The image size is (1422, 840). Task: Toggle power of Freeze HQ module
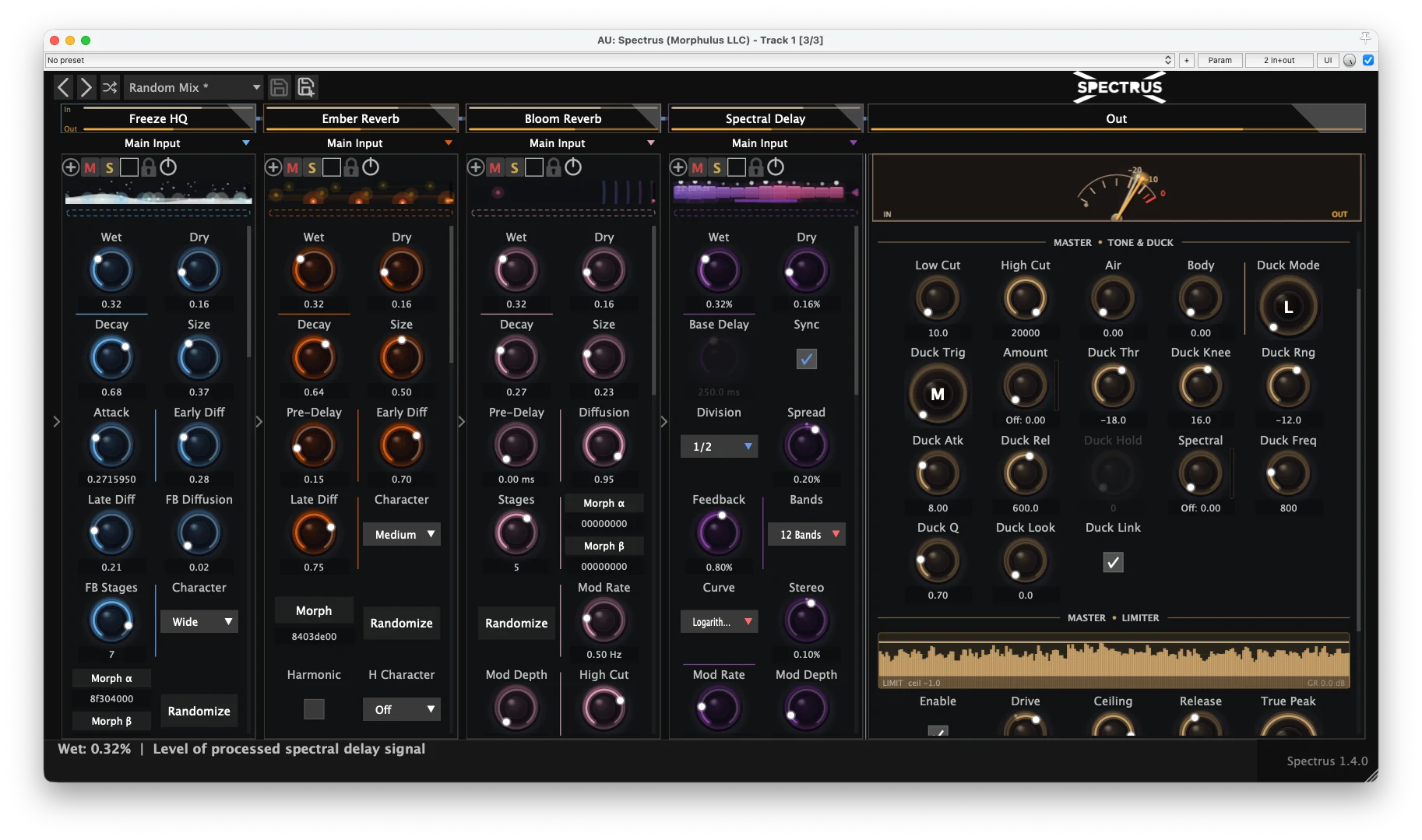point(168,167)
